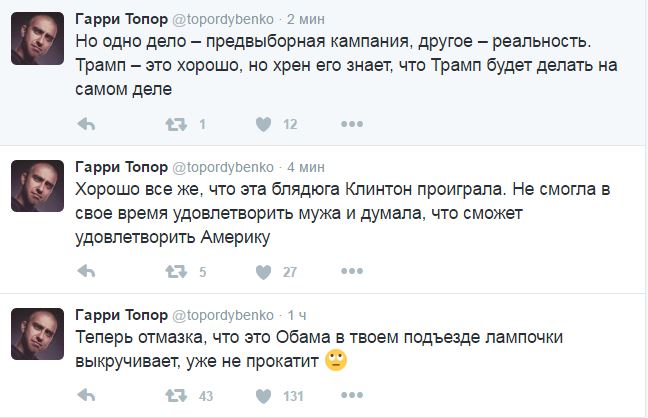Retweet the first tweet about Trump
Screen dimensions: 648x418
pos(175,124)
